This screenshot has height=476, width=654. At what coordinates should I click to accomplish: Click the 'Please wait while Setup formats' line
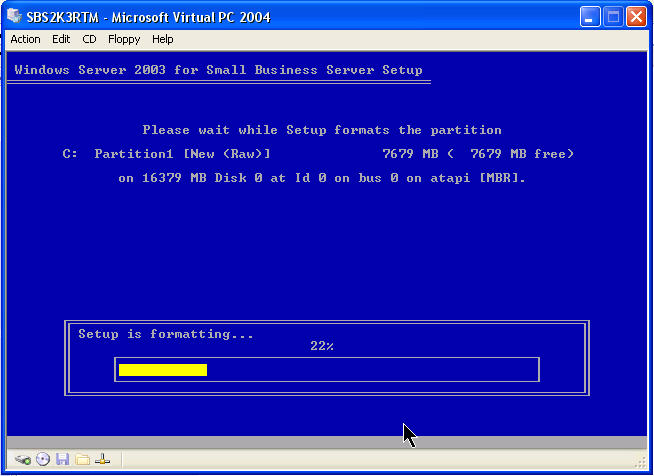(322, 130)
